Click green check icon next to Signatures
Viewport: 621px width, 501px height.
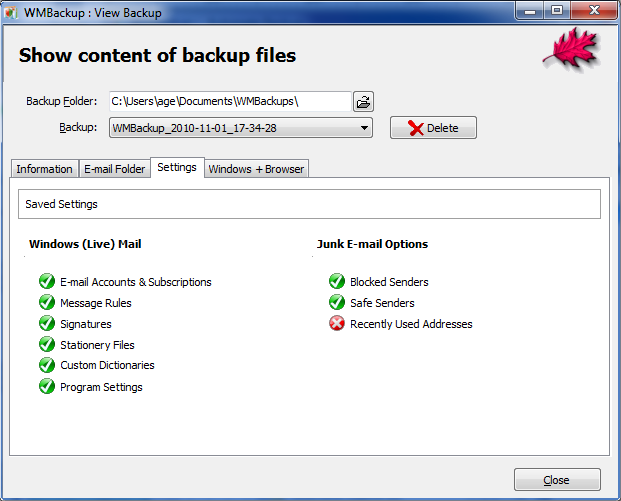coord(46,324)
